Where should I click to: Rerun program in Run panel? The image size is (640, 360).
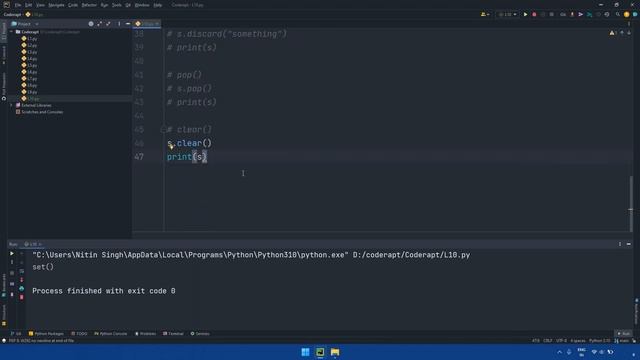click(12, 253)
